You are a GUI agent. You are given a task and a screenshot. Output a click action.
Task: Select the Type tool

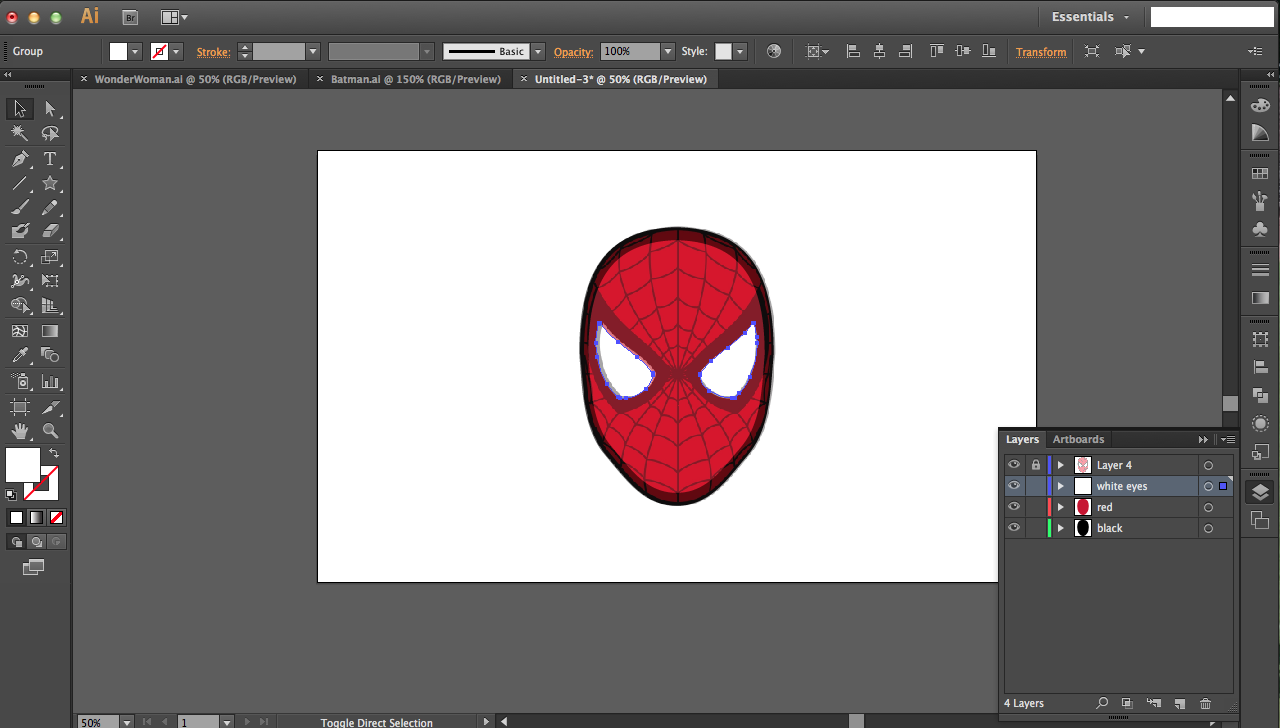[x=49, y=159]
